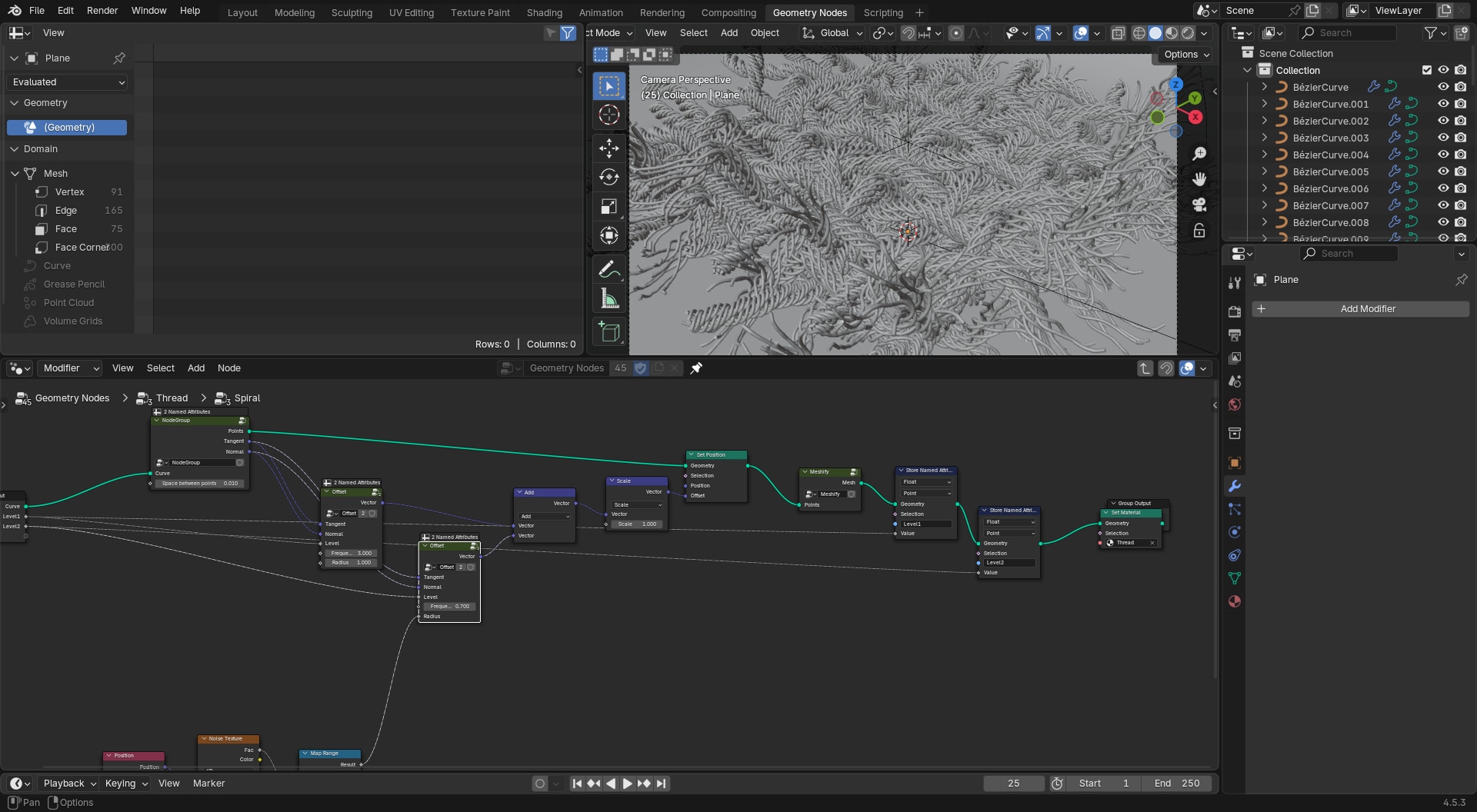Screen dimensions: 1477x812
Task: Click the Add Cube tool icon
Action: [608, 332]
